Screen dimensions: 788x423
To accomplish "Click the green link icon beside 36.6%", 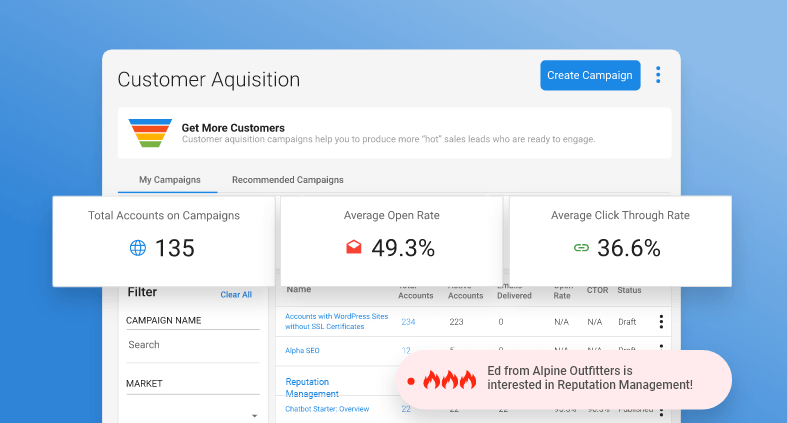I will click(x=580, y=248).
